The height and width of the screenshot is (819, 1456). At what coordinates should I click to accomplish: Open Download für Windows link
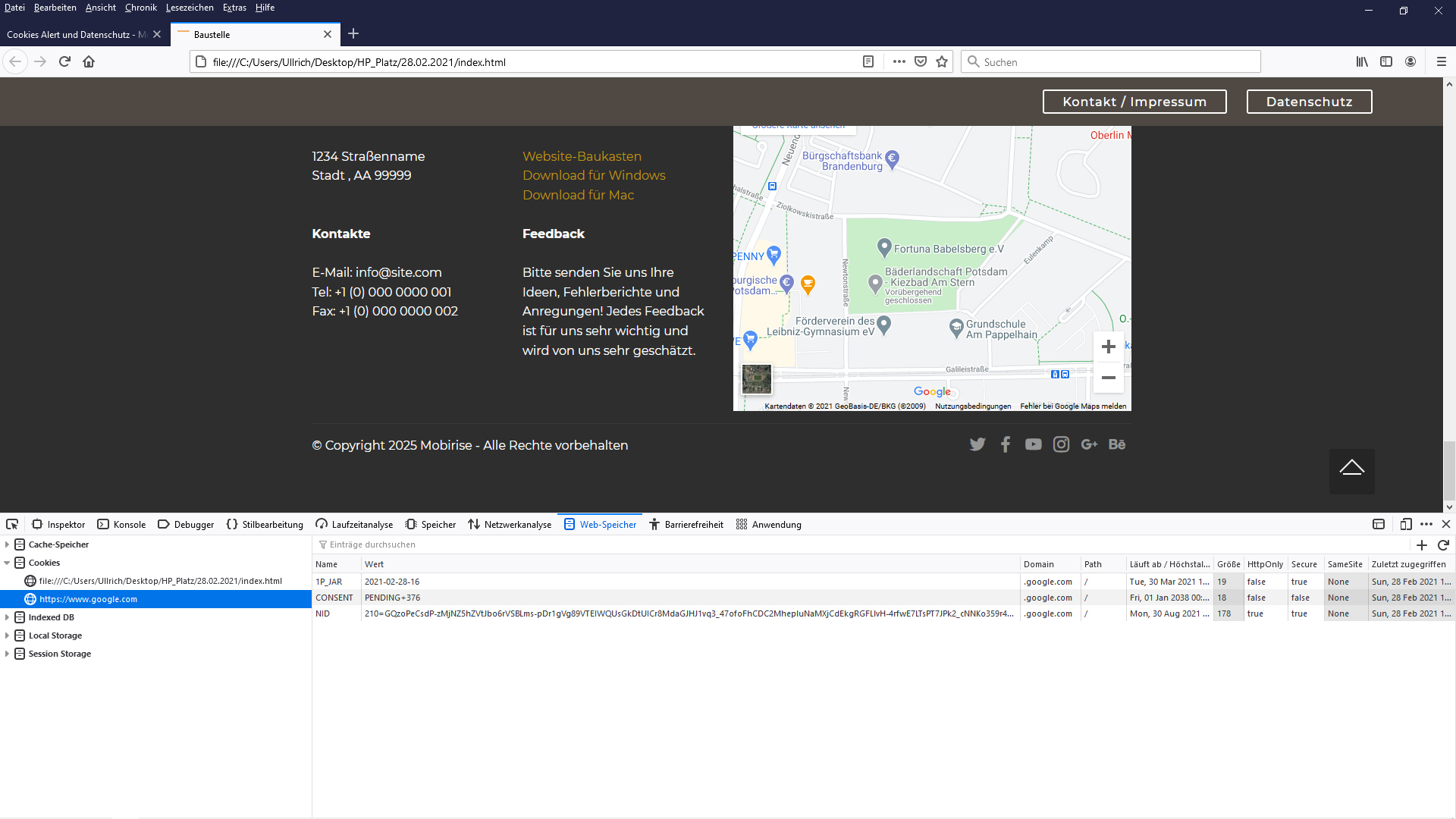point(594,175)
